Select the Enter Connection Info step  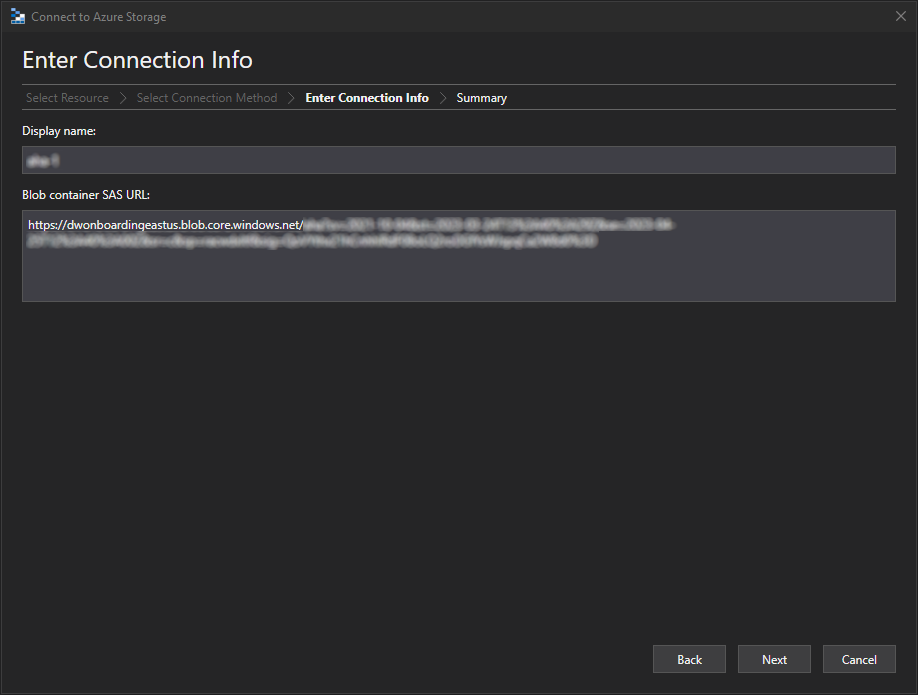tap(367, 98)
